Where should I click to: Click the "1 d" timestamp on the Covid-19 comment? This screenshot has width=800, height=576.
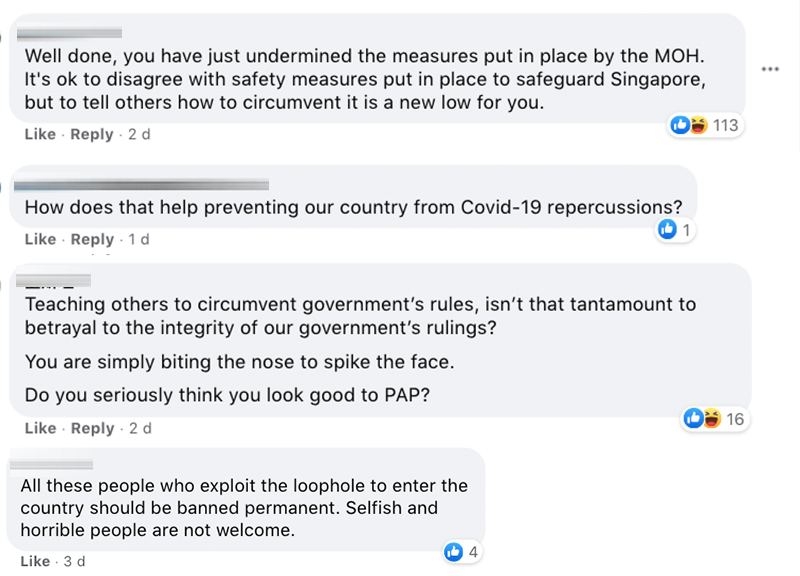click(x=139, y=239)
